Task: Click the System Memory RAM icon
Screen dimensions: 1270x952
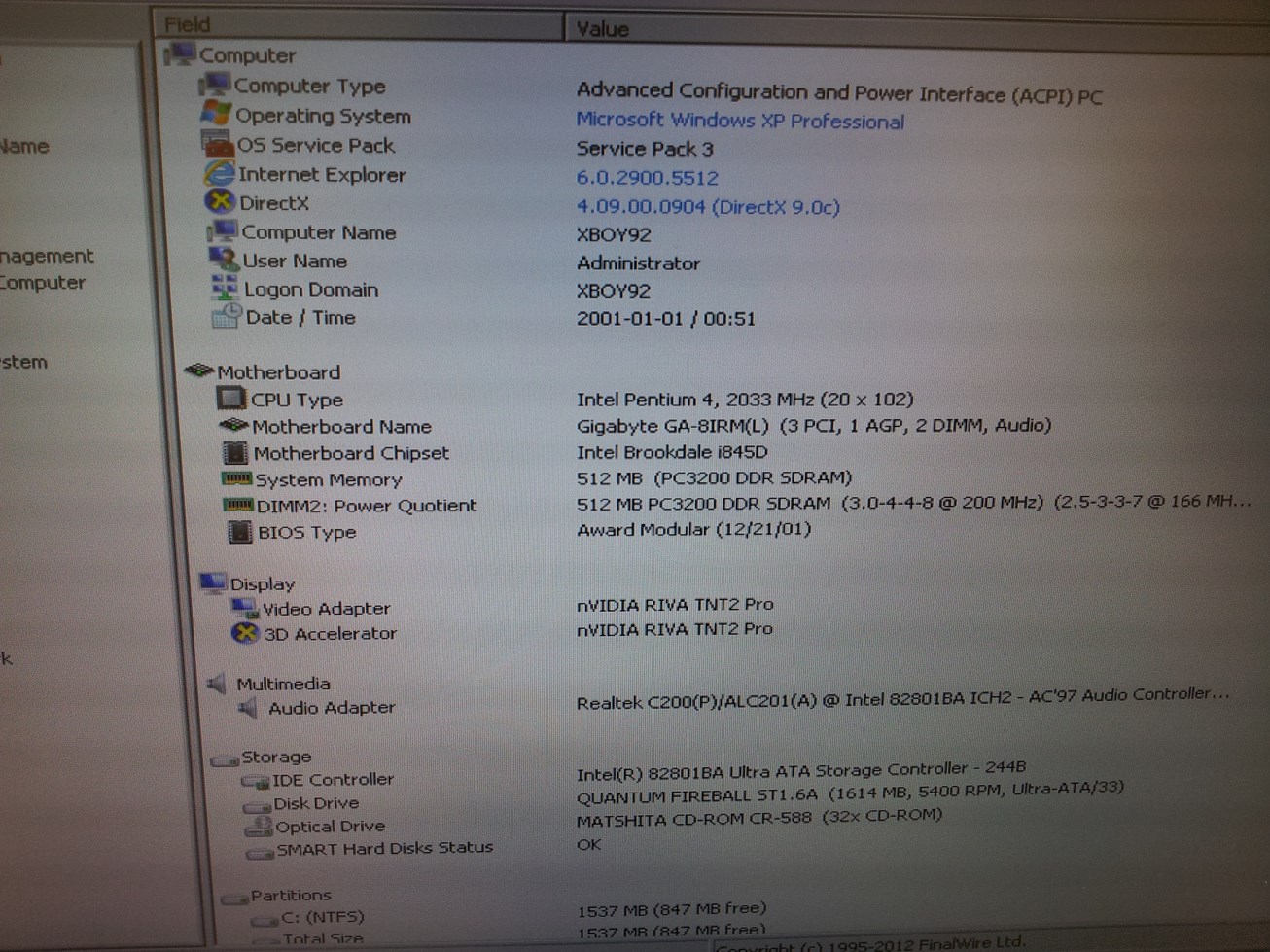Action: coord(237,478)
